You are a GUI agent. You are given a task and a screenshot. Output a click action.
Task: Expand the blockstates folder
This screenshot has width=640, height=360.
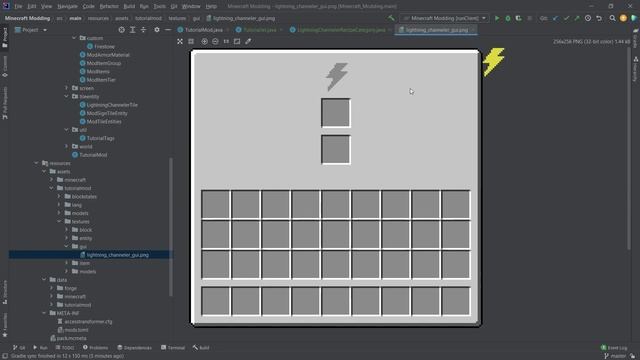pyautogui.click(x=59, y=196)
